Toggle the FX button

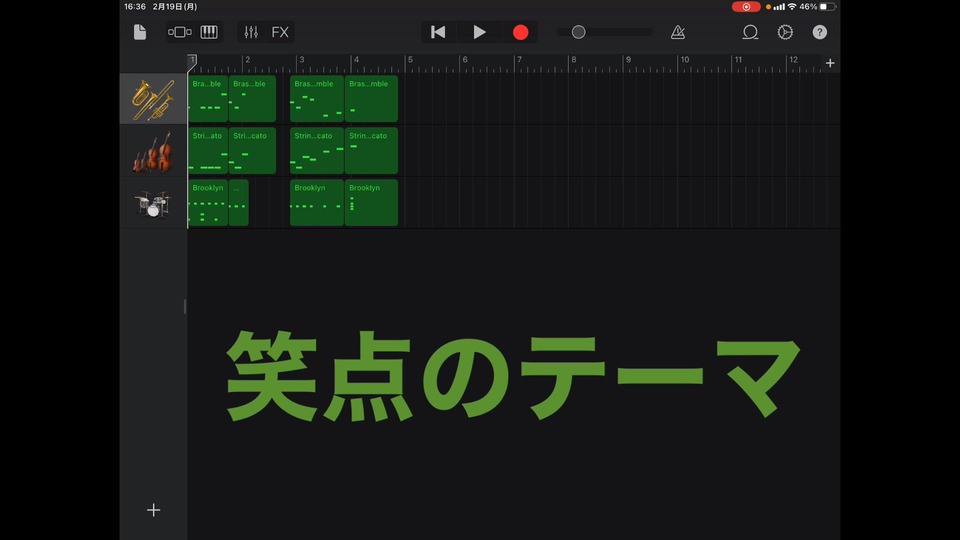click(280, 32)
